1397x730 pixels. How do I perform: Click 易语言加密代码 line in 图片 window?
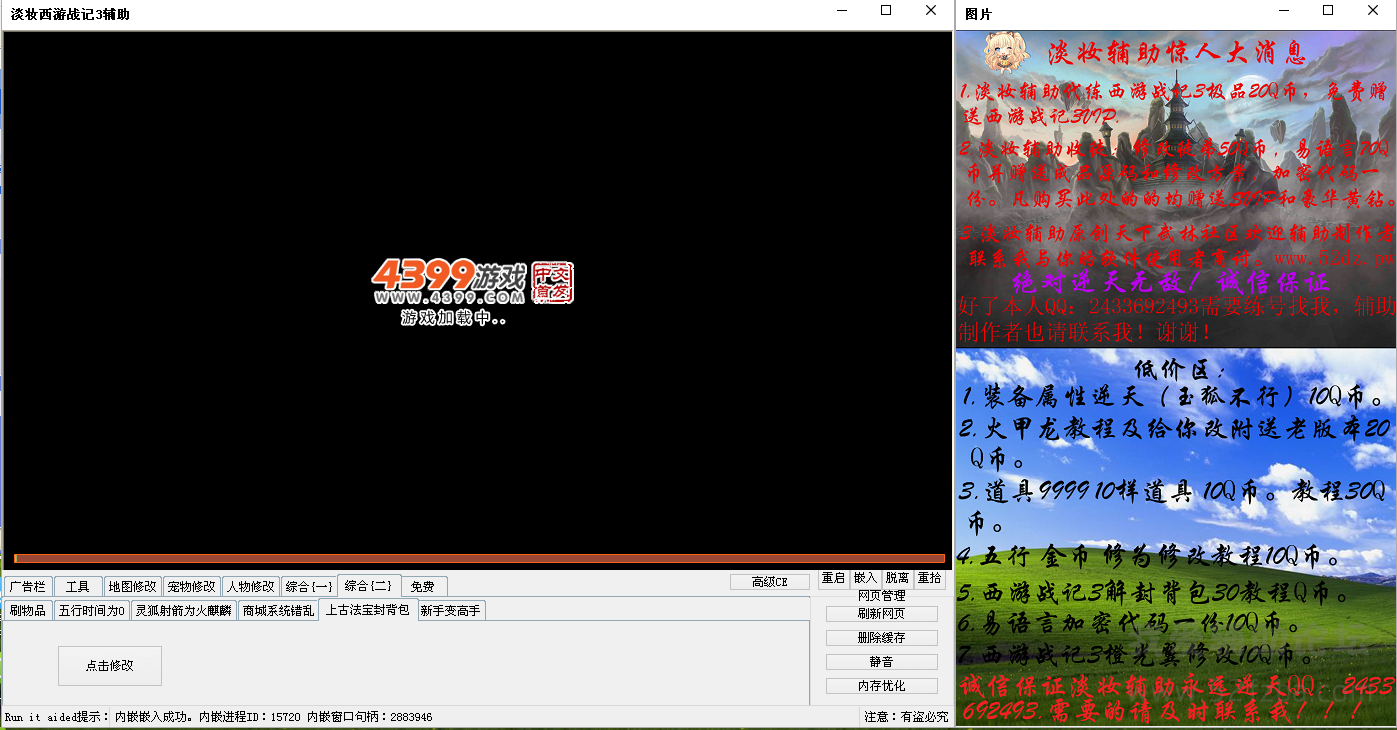point(1129,624)
